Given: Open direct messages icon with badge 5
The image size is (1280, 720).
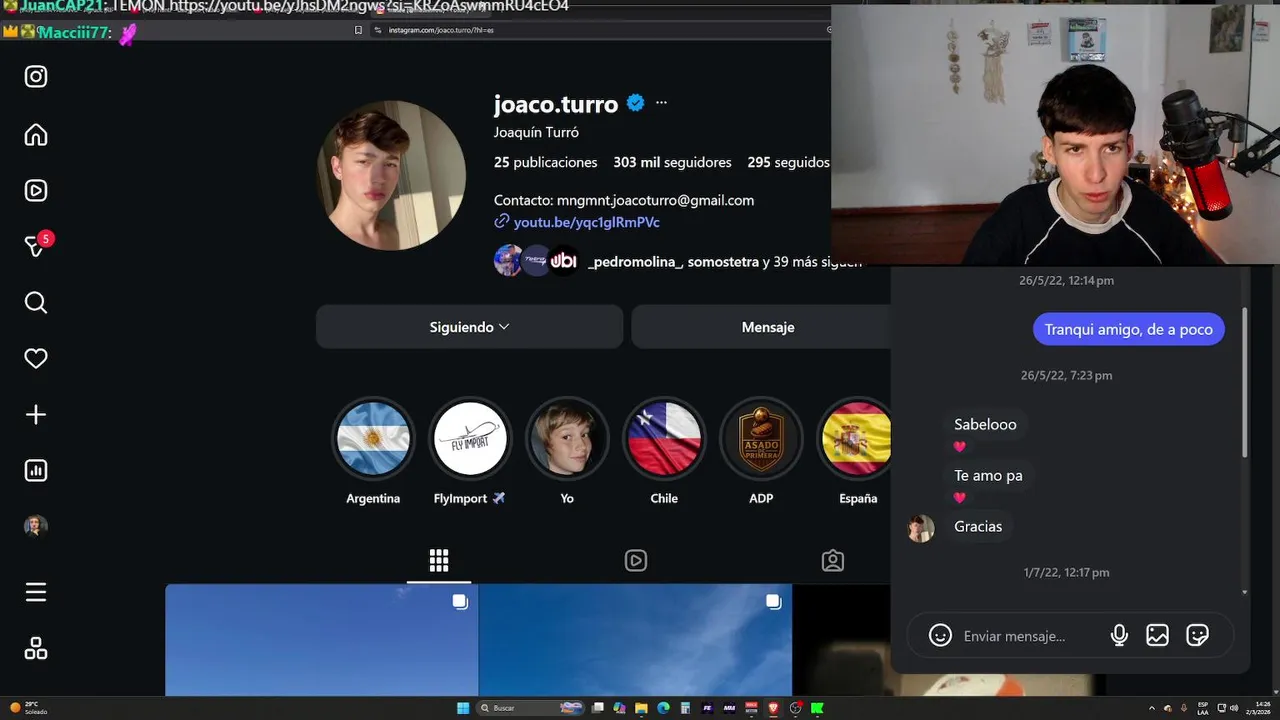Looking at the screenshot, I should coord(37,246).
